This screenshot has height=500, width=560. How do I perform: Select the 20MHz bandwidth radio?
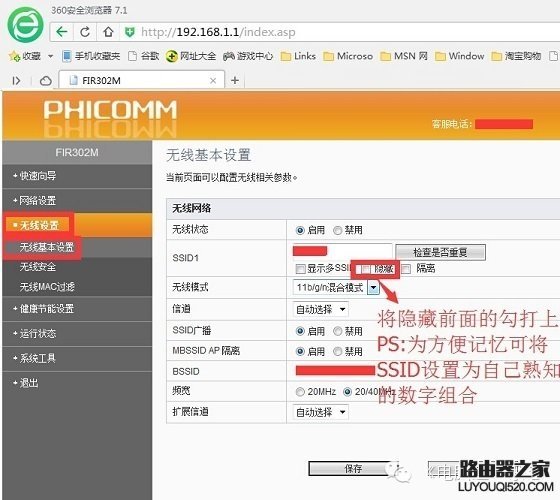(300, 392)
